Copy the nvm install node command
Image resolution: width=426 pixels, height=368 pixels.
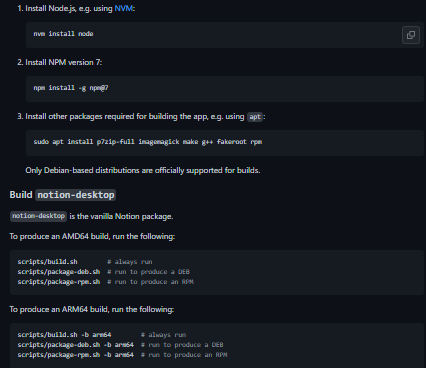[411, 35]
